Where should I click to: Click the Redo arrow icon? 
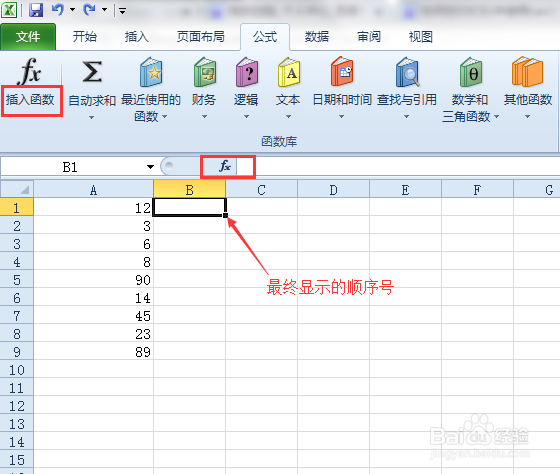pos(89,10)
